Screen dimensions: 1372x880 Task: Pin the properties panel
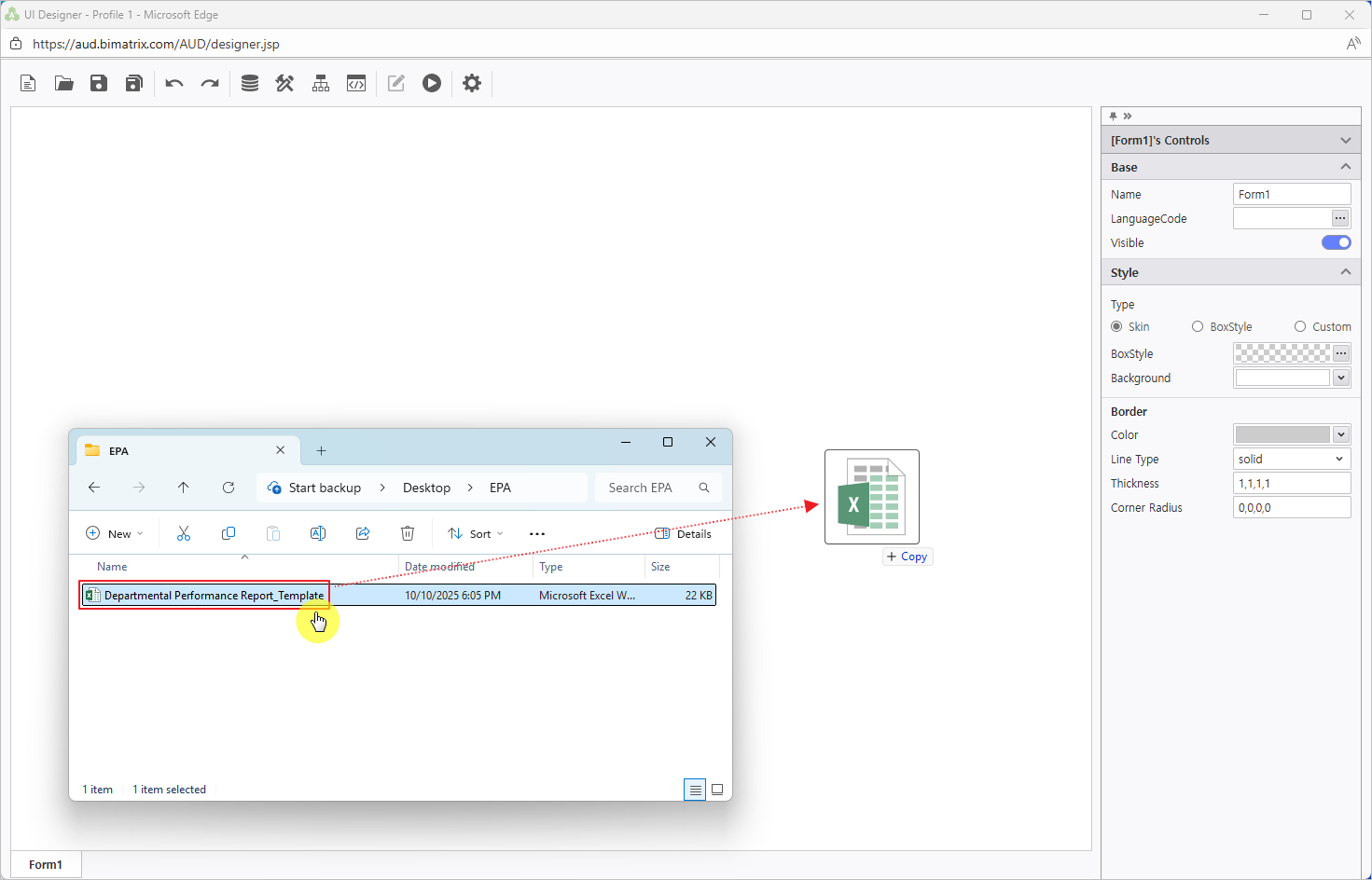pyautogui.click(x=1113, y=115)
